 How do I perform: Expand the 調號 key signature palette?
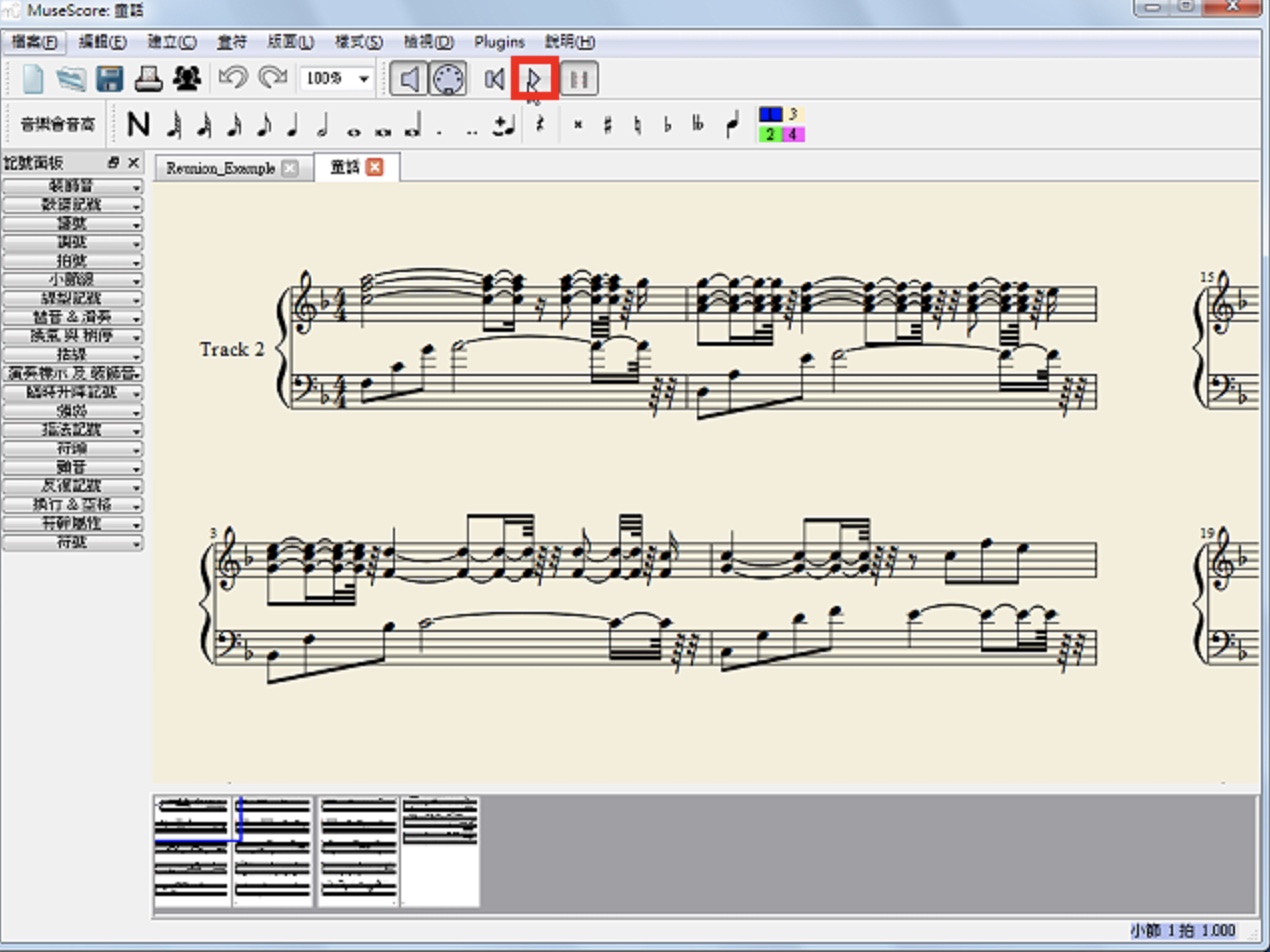point(74,242)
